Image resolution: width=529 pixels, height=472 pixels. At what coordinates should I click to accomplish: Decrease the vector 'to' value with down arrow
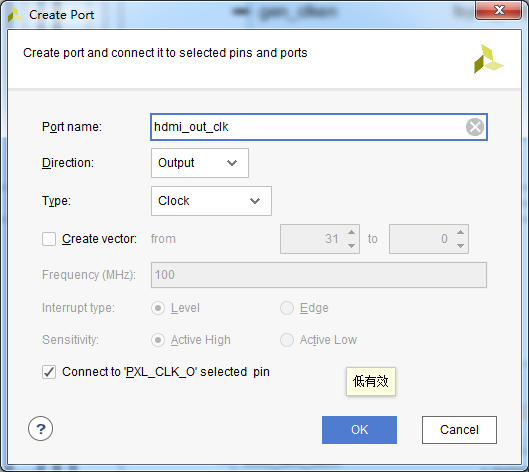coord(460,246)
